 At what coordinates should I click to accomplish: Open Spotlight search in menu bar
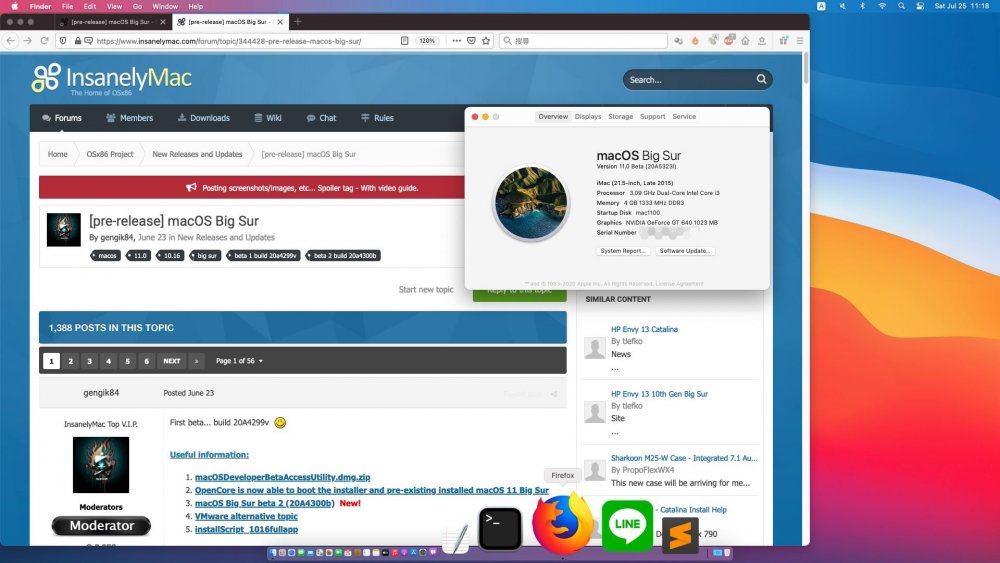coord(901,6)
